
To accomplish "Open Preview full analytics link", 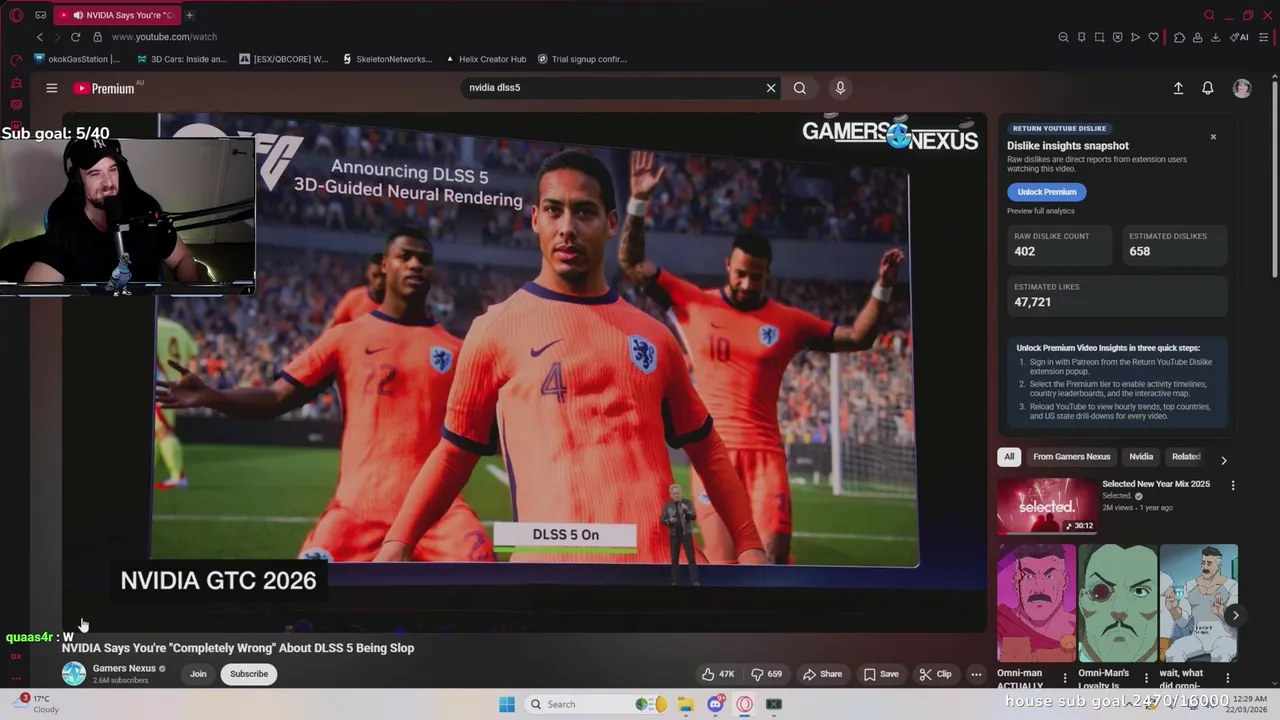I will 1041,211.
